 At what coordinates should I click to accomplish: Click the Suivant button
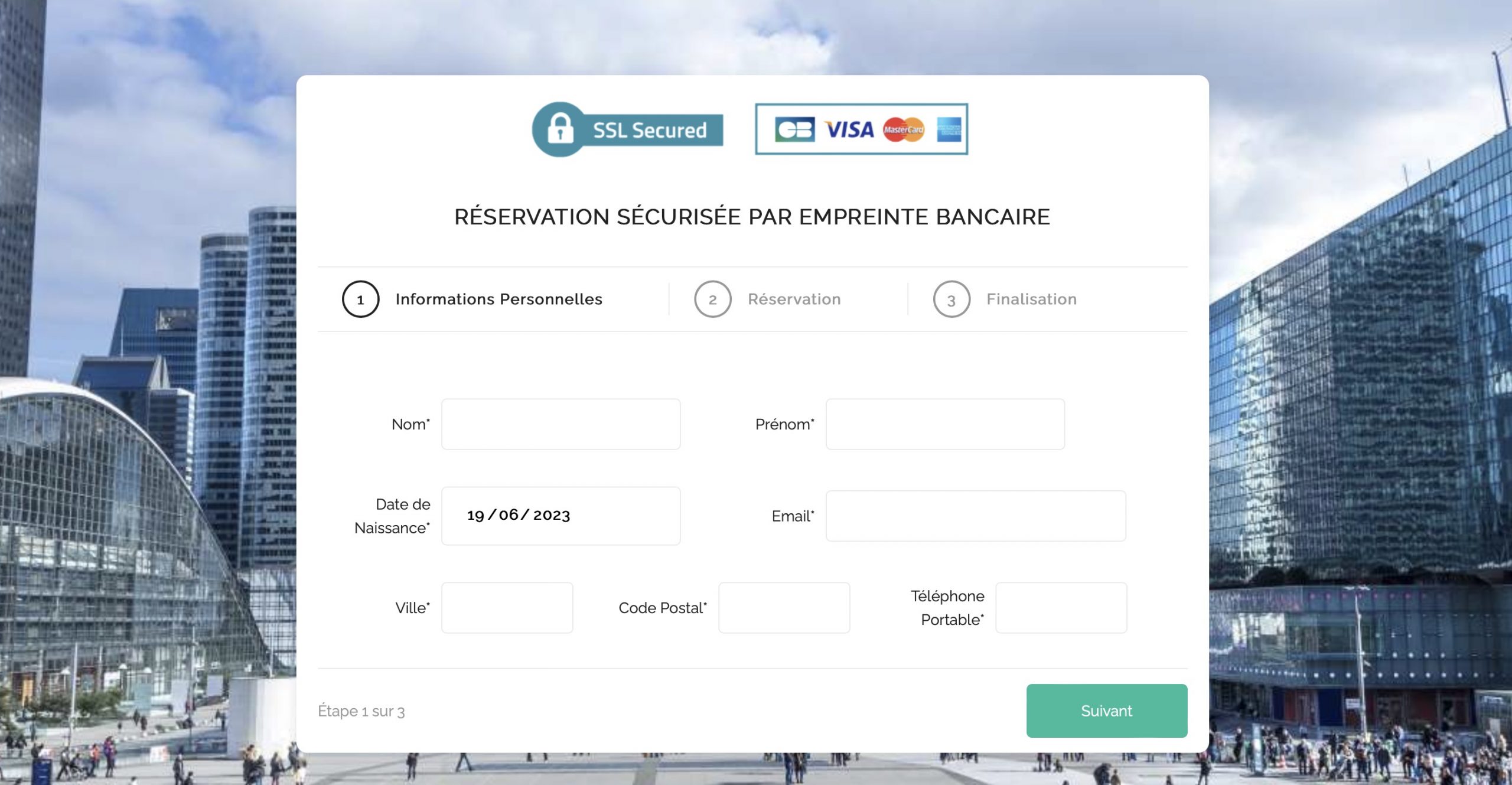(1106, 711)
